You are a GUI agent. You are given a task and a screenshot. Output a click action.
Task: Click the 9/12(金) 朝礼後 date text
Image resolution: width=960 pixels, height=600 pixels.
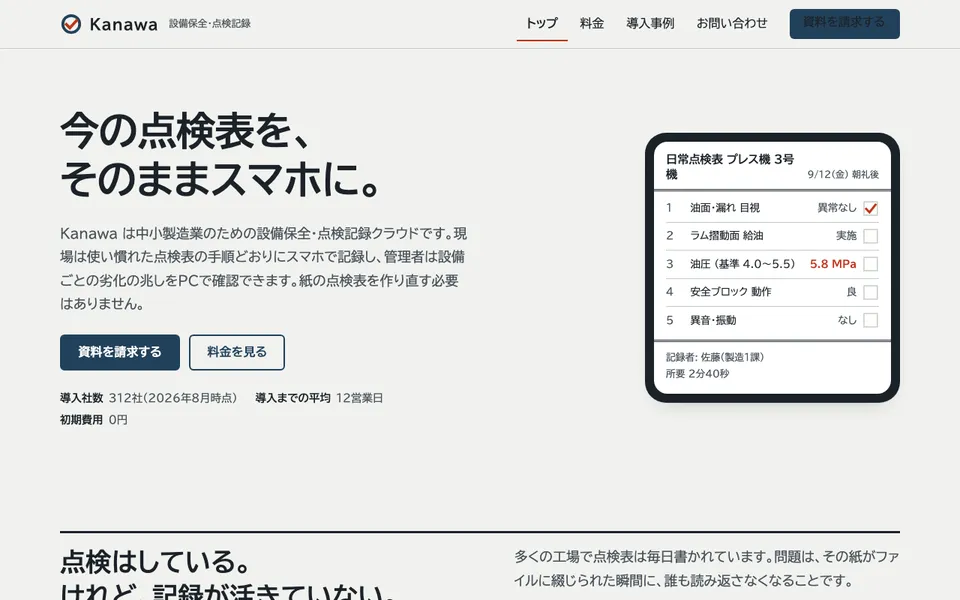pyautogui.click(x=843, y=174)
